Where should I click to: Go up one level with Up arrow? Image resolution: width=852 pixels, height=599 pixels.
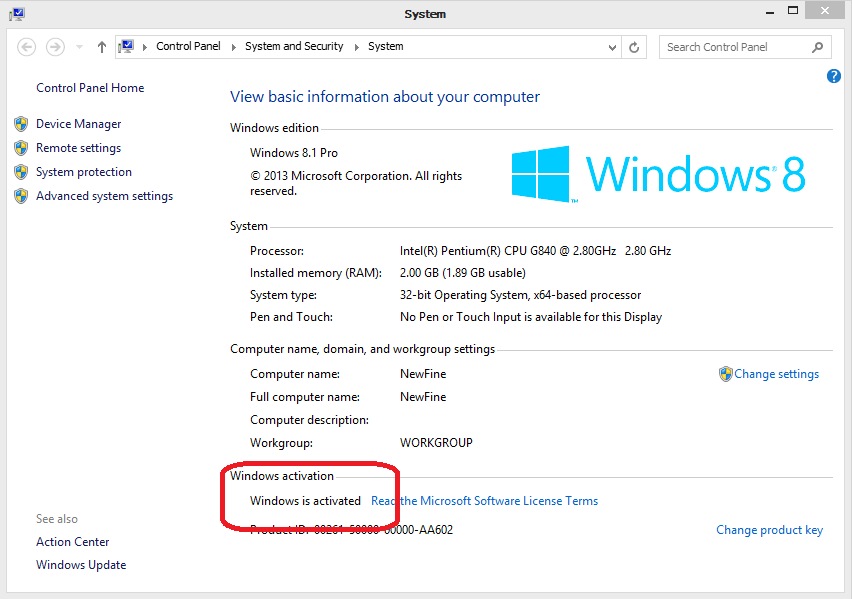(102, 47)
